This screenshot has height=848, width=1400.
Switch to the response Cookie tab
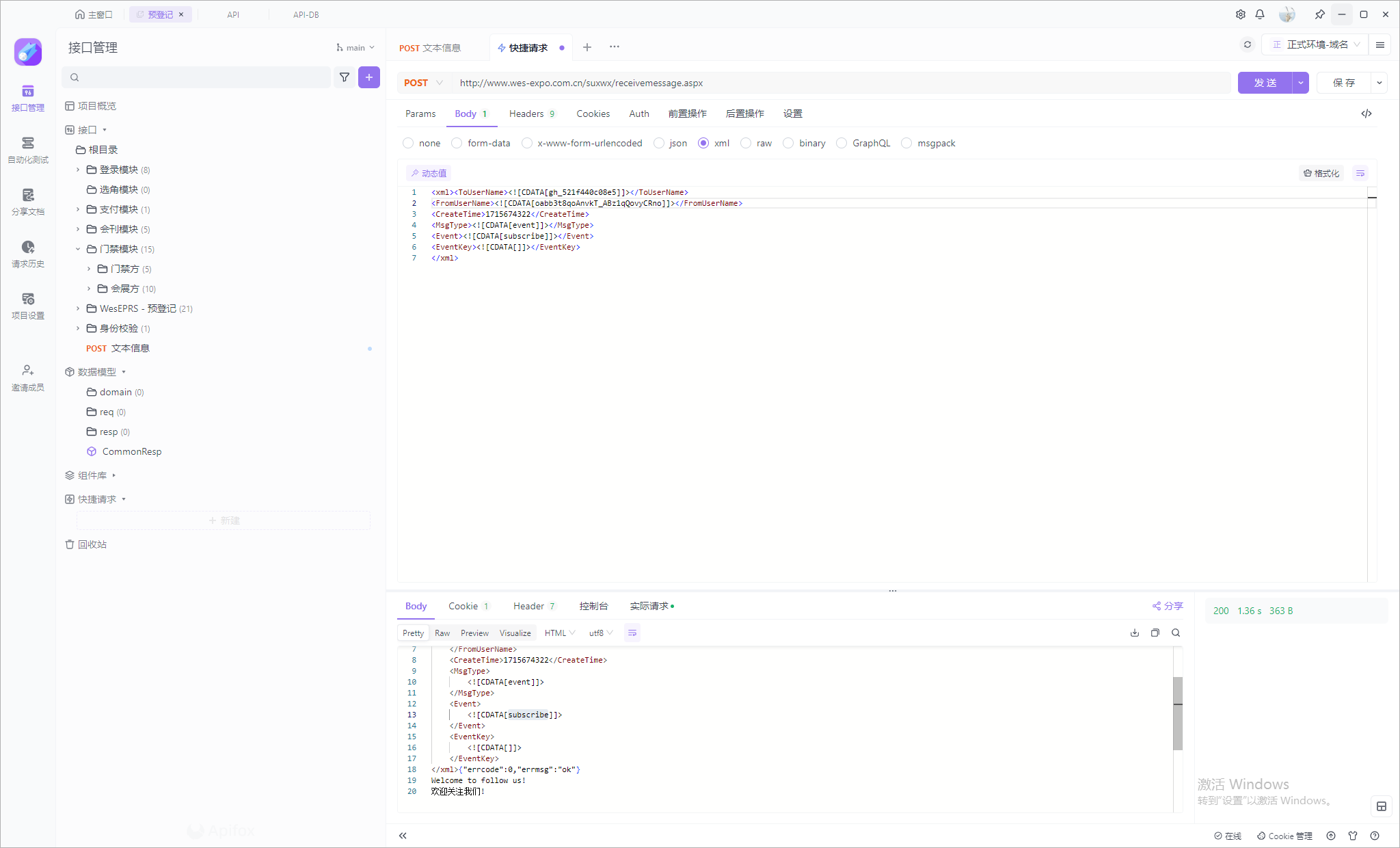pyautogui.click(x=463, y=606)
